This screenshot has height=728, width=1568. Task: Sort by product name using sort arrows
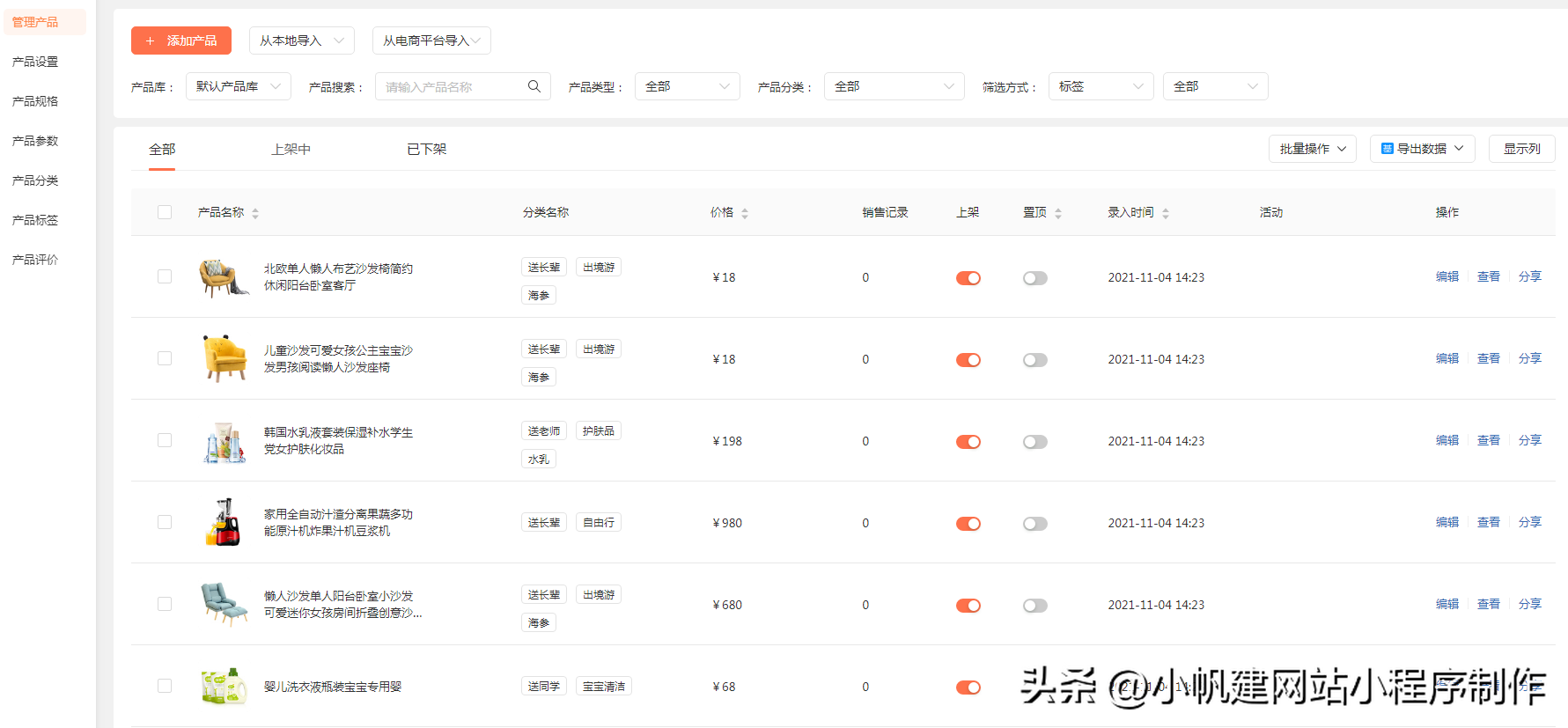coord(255,213)
